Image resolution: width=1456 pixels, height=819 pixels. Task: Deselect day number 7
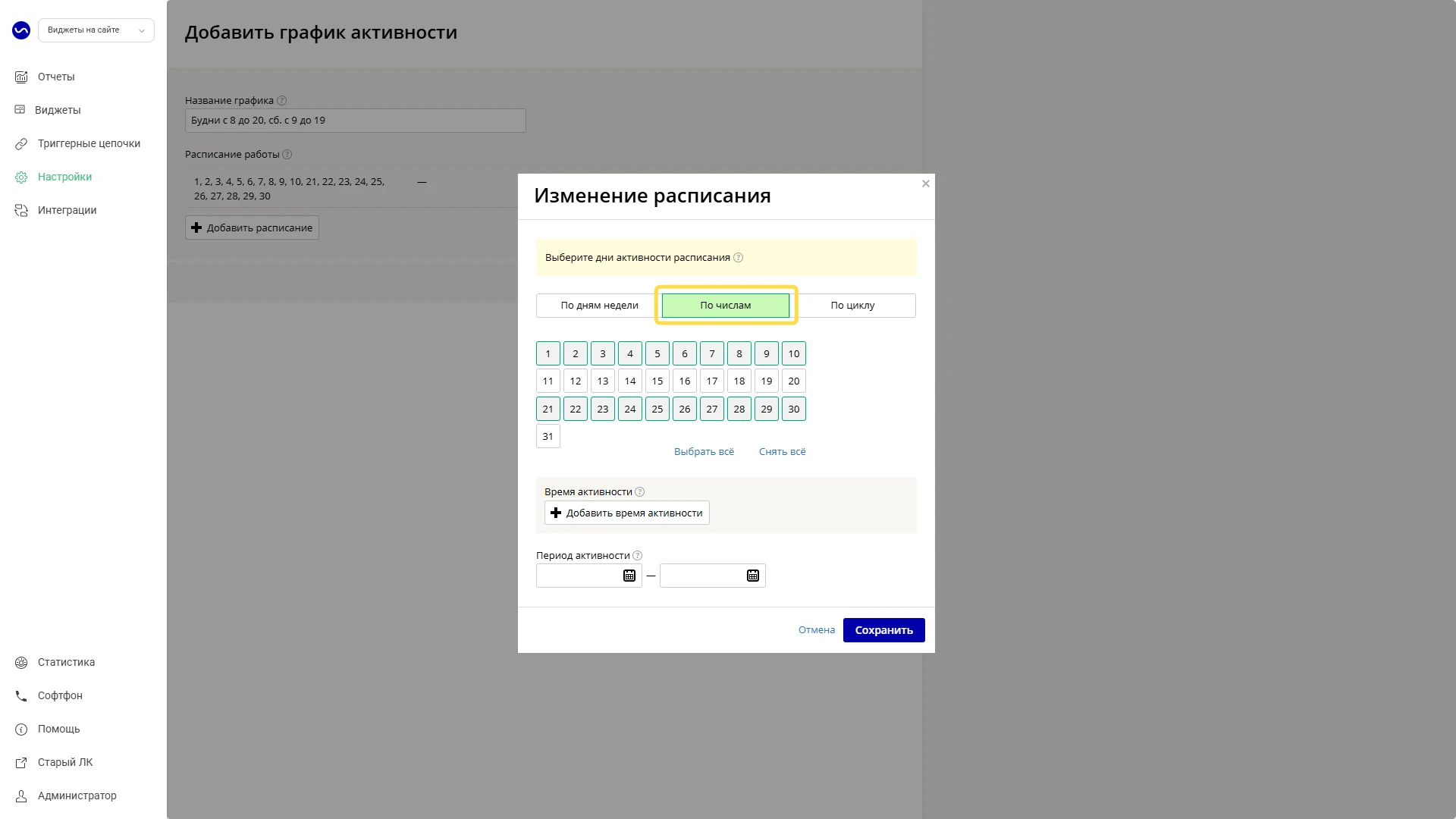[712, 354]
